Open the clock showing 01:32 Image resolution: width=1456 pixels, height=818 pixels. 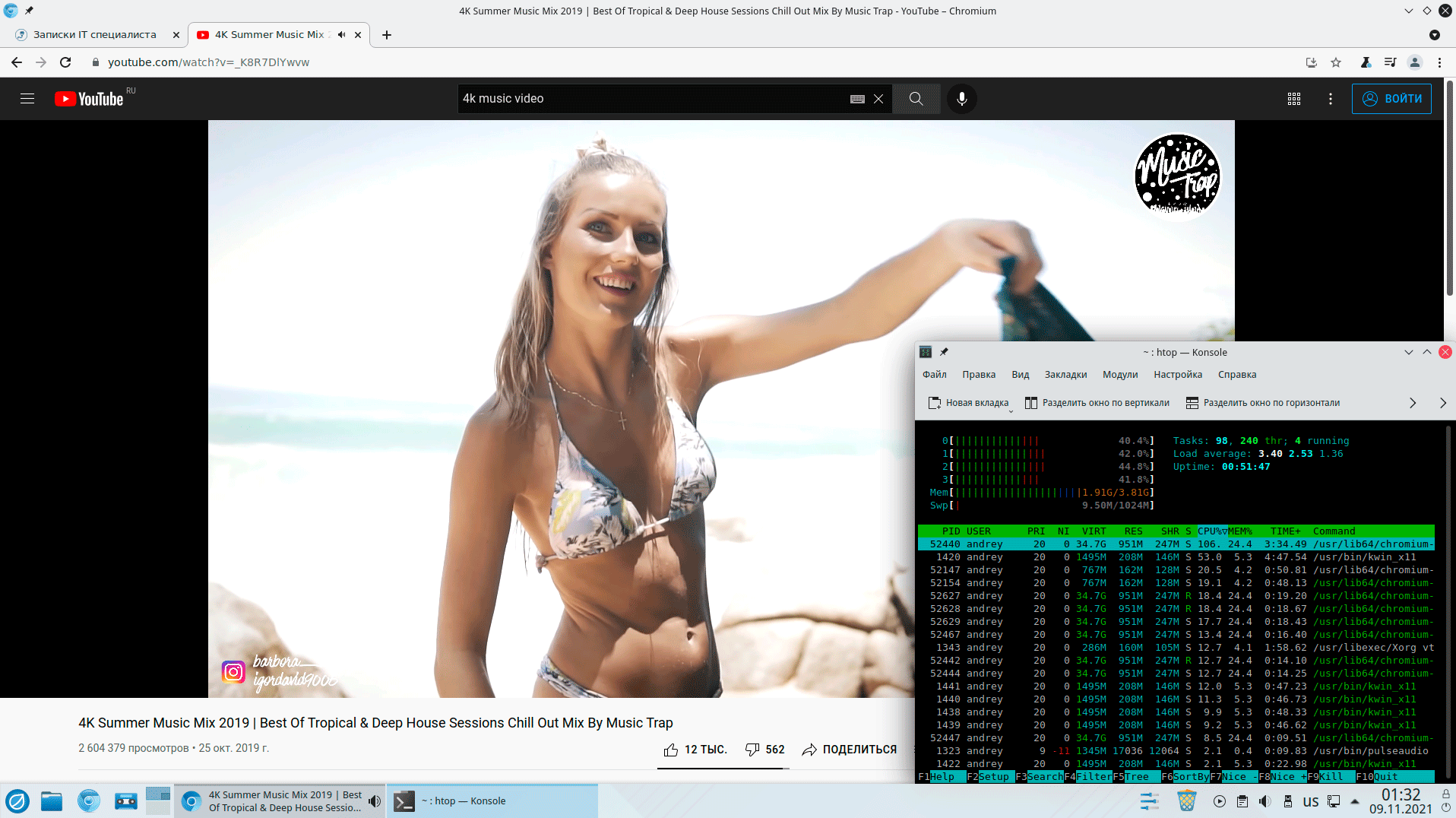click(x=1401, y=801)
